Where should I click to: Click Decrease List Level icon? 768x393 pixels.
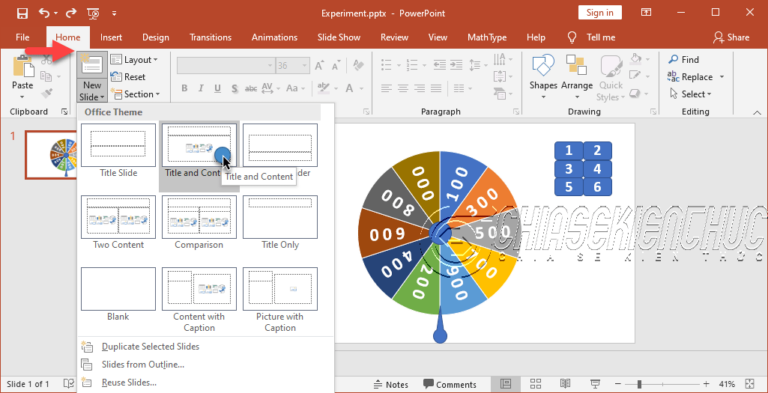point(439,65)
